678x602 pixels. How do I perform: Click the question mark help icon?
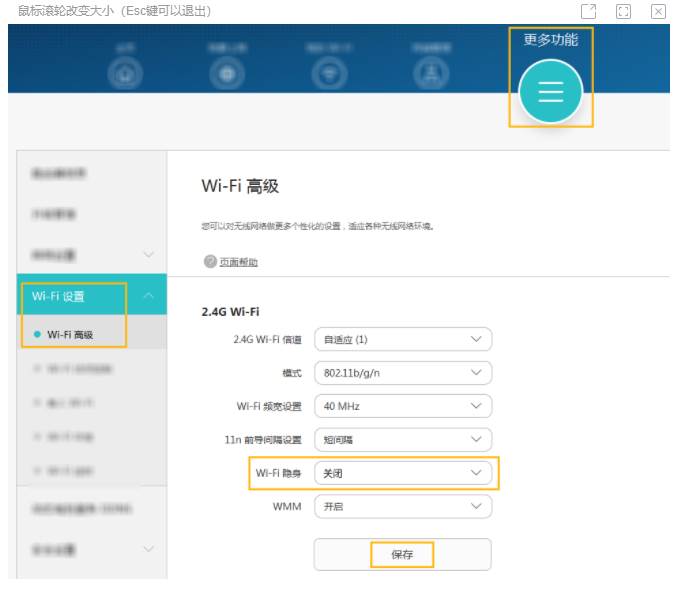pyautogui.click(x=210, y=262)
